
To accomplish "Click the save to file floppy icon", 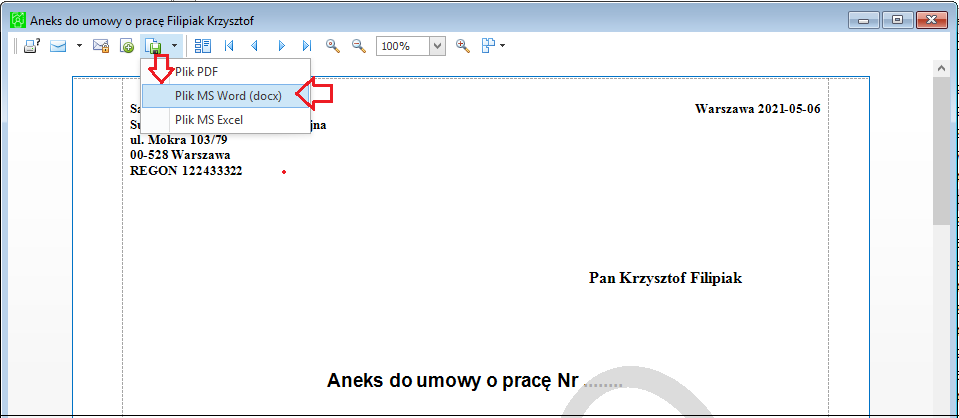I will [x=153, y=46].
